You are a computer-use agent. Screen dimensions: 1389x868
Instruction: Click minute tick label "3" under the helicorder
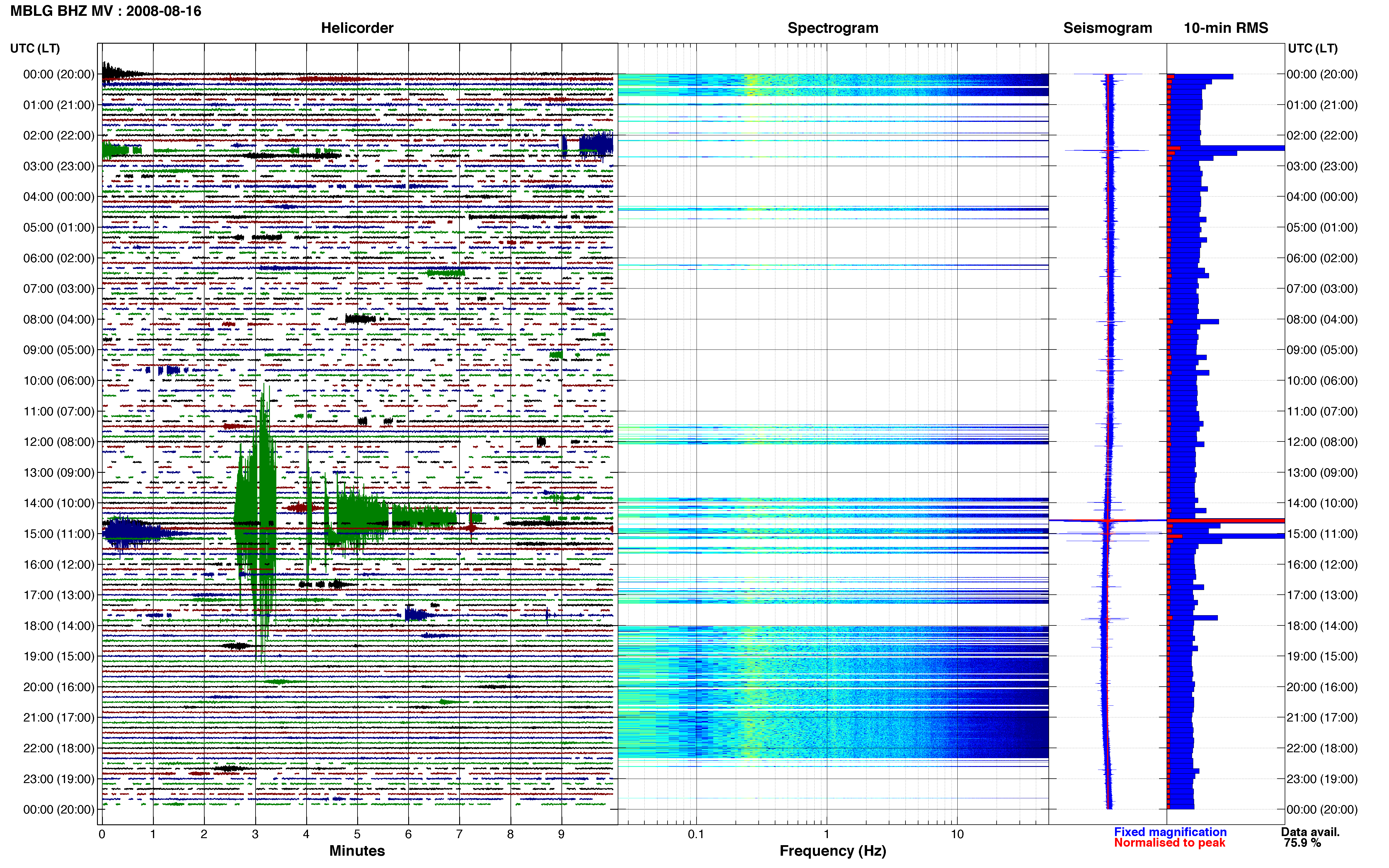coord(255,834)
